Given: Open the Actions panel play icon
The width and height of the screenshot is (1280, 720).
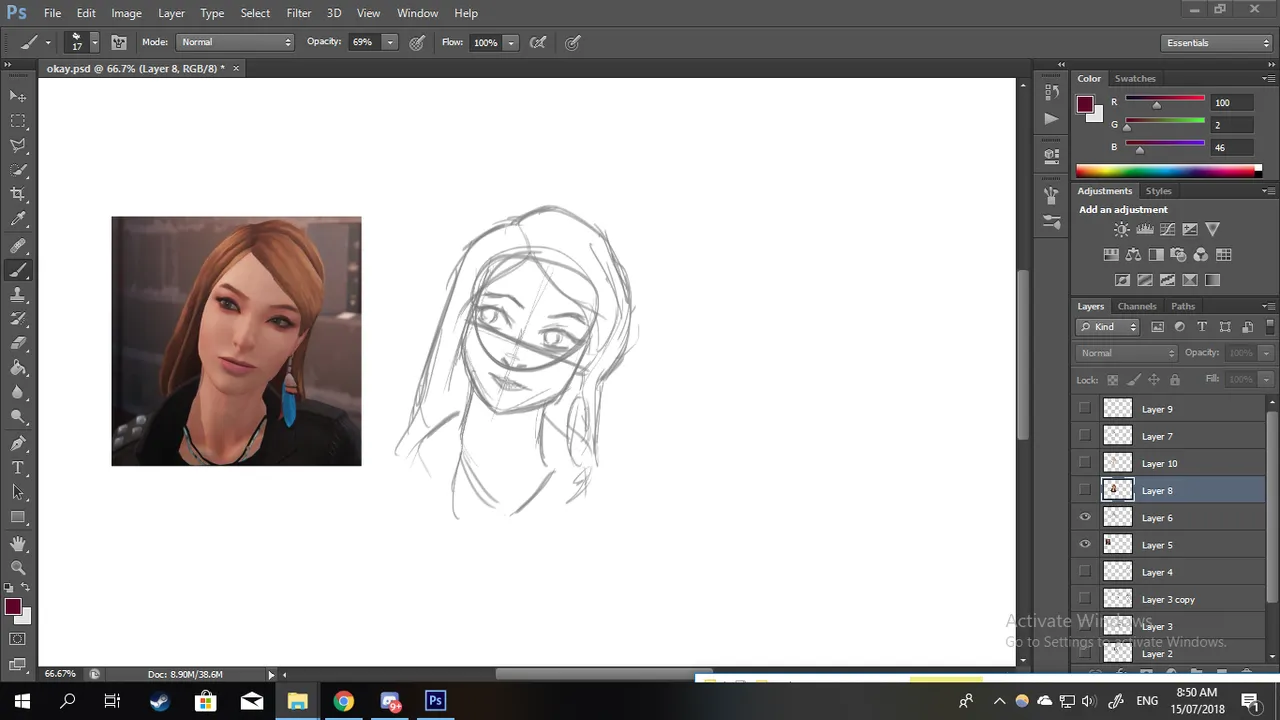Looking at the screenshot, I should click(1051, 119).
